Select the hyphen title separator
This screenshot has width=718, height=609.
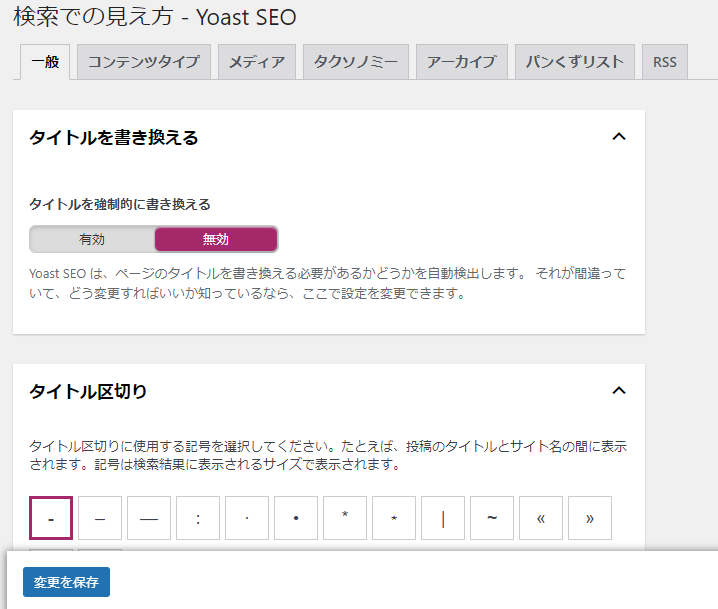click(x=51, y=518)
